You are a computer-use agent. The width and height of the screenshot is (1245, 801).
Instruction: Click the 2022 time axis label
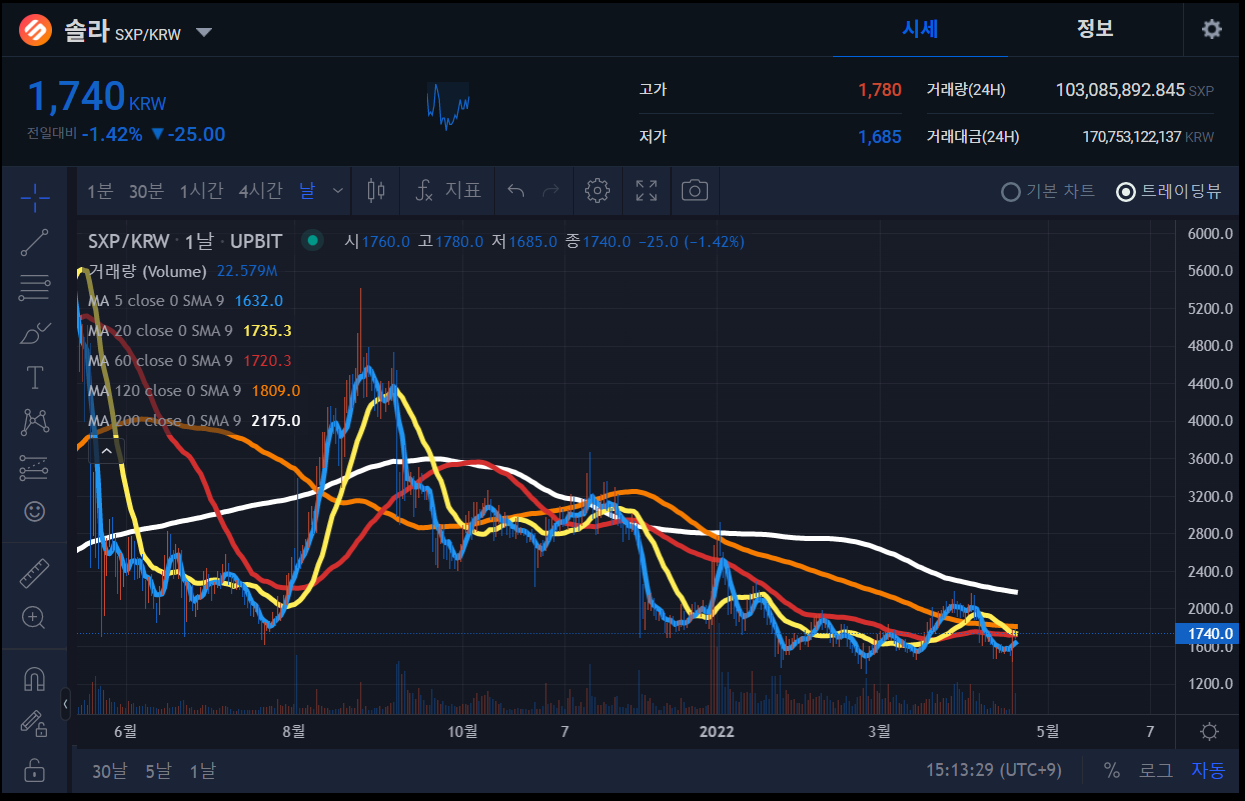(x=716, y=731)
